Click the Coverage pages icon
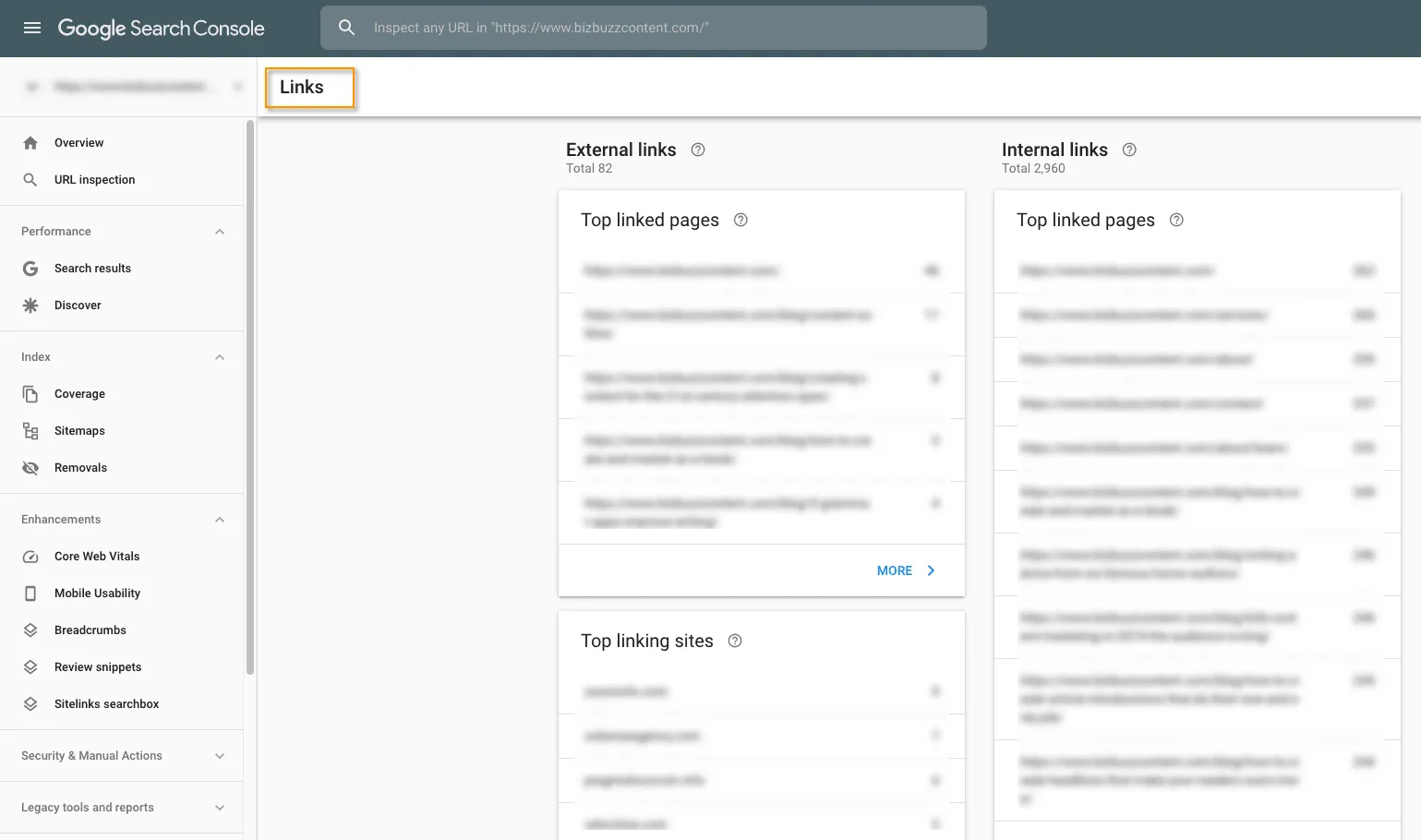 pyautogui.click(x=30, y=394)
